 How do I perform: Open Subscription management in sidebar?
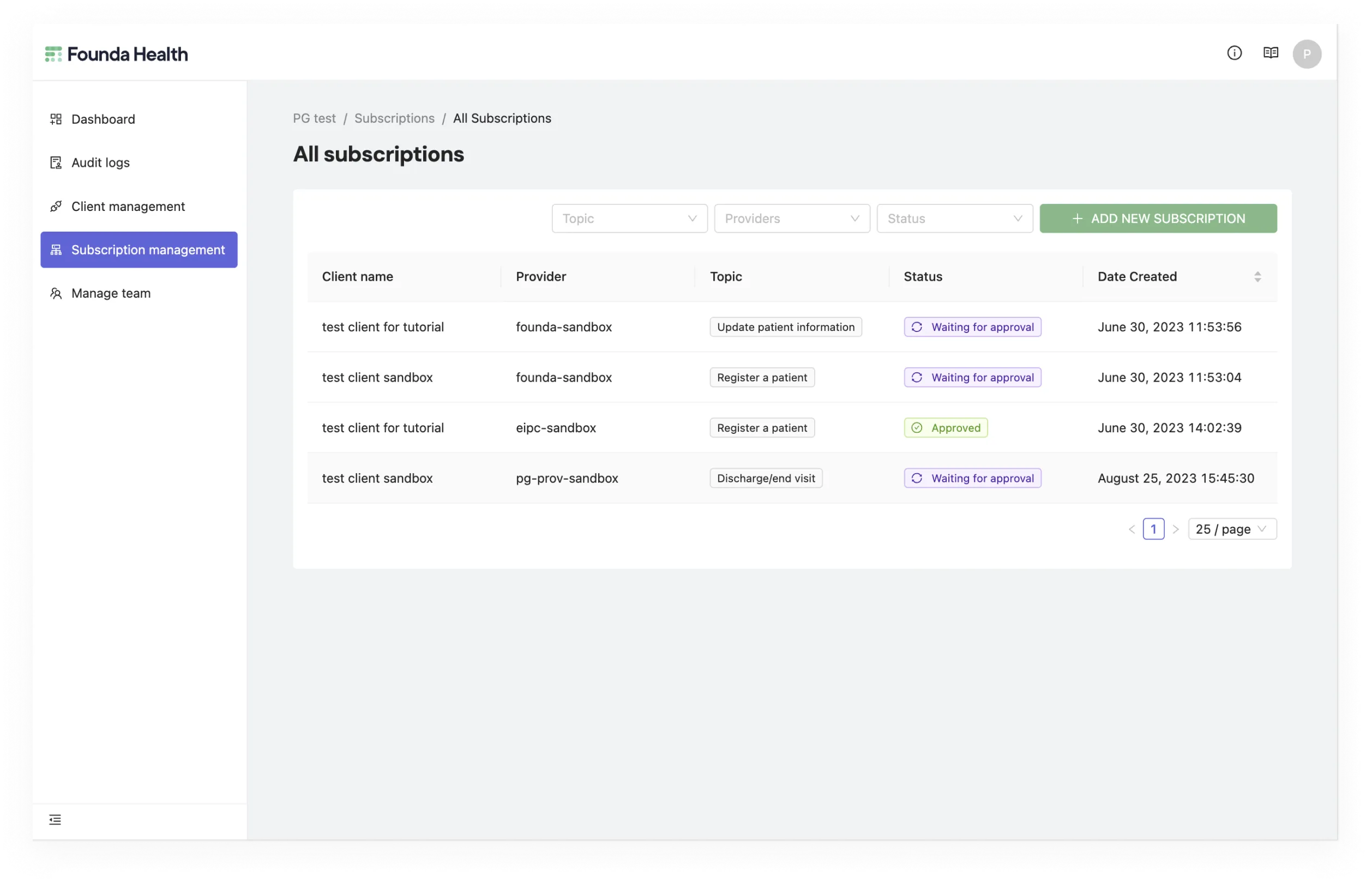coord(139,250)
